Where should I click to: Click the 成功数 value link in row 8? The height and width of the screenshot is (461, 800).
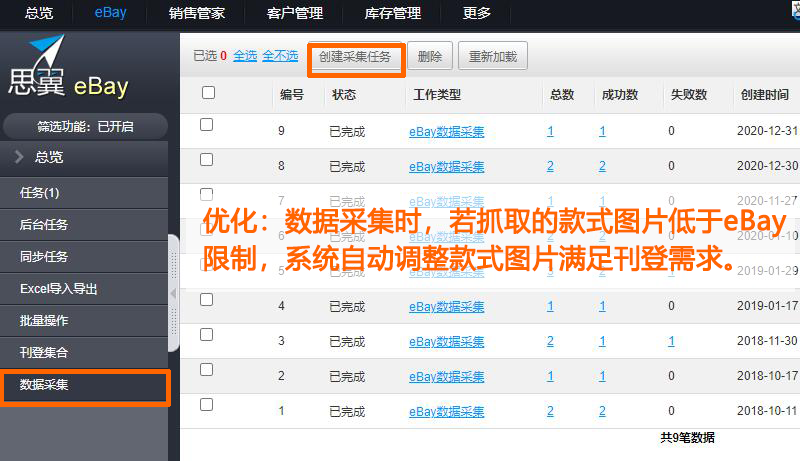(x=602, y=166)
